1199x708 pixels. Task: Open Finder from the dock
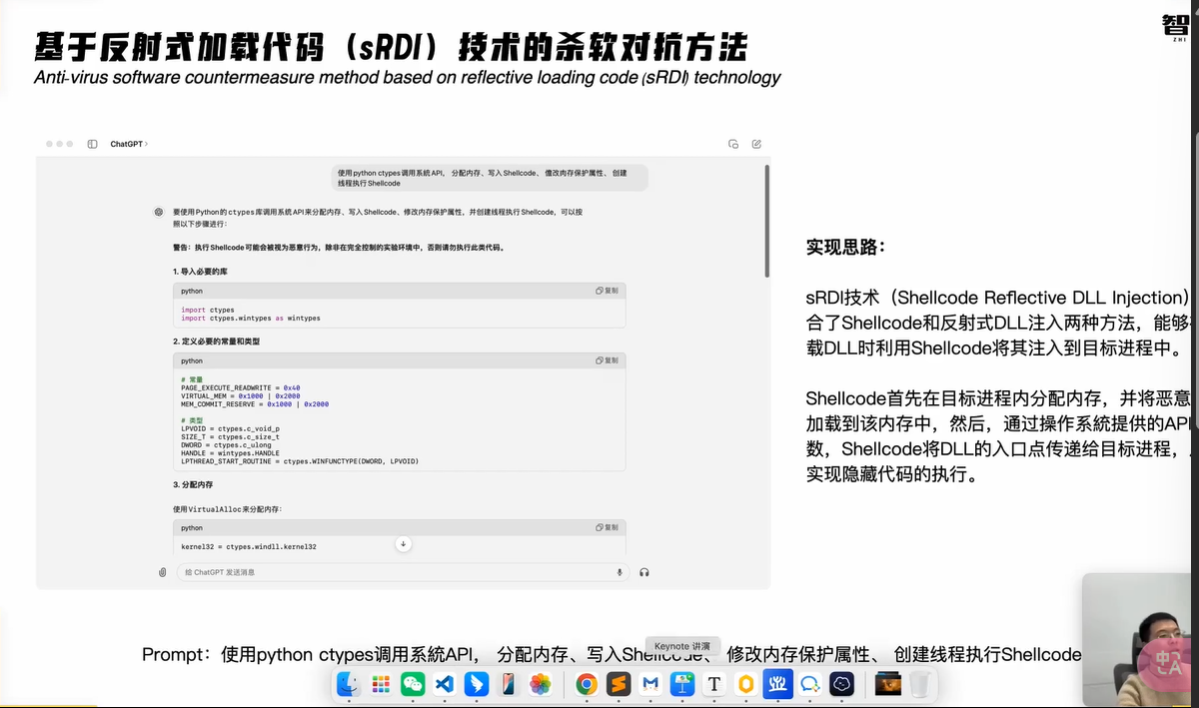348,684
